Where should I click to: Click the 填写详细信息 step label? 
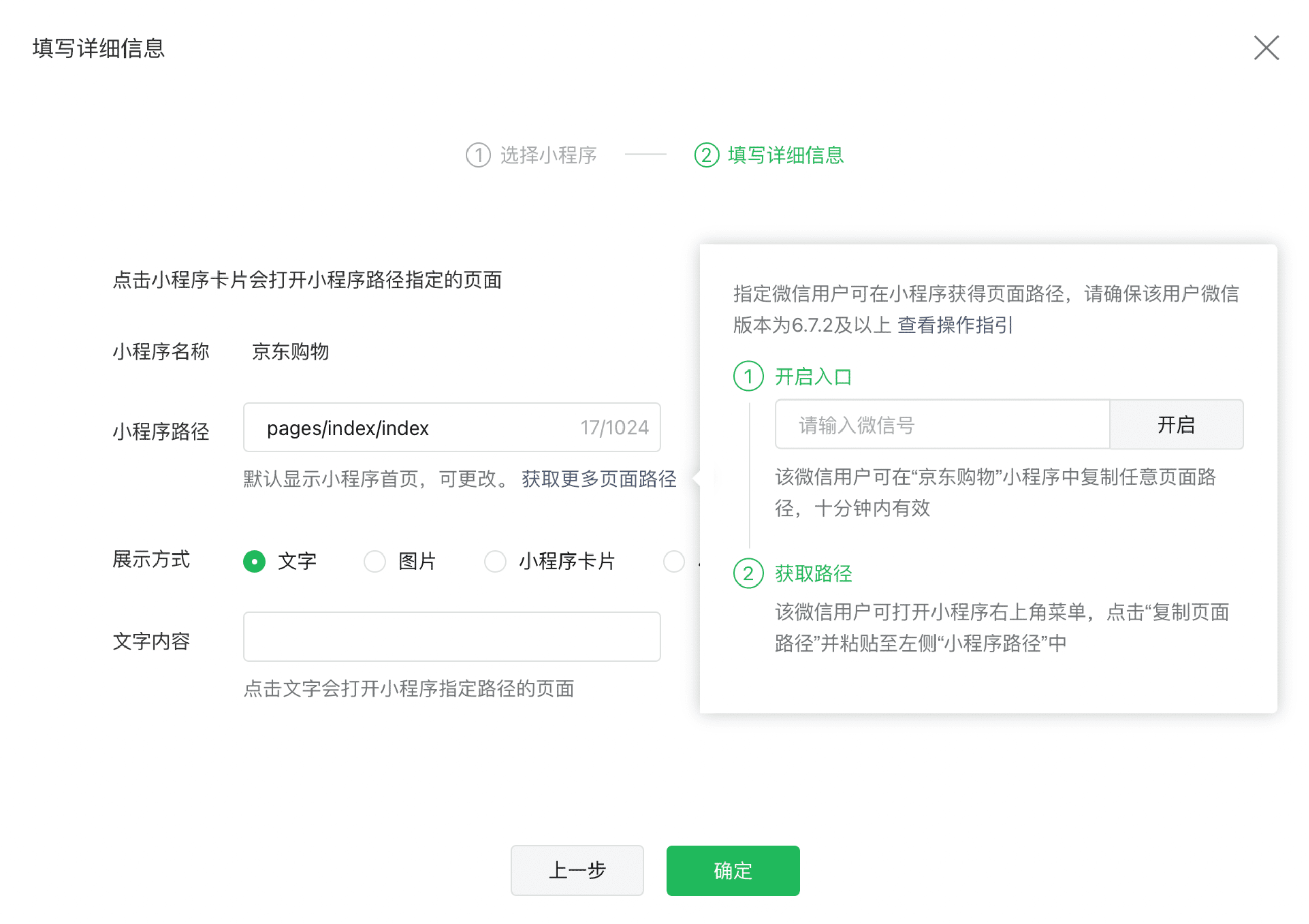tap(786, 155)
